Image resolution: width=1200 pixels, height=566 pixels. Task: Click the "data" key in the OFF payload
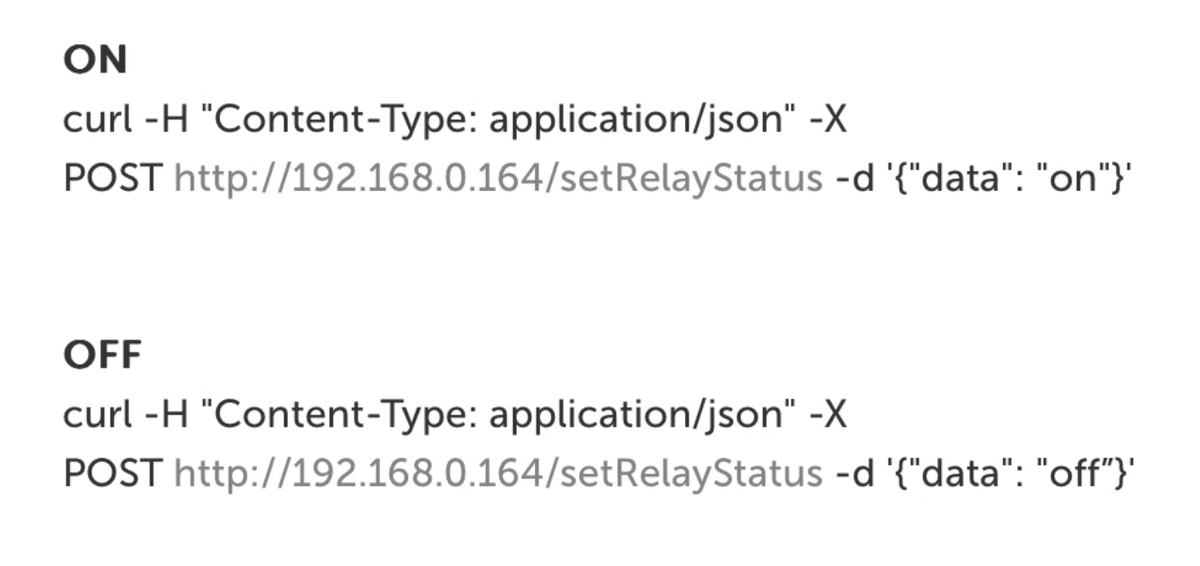tap(959, 473)
